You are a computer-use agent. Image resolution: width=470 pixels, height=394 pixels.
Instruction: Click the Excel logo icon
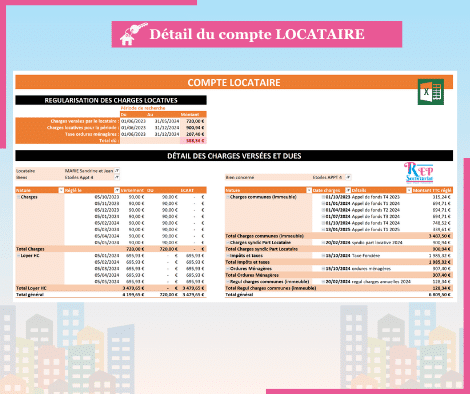[x=431, y=92]
